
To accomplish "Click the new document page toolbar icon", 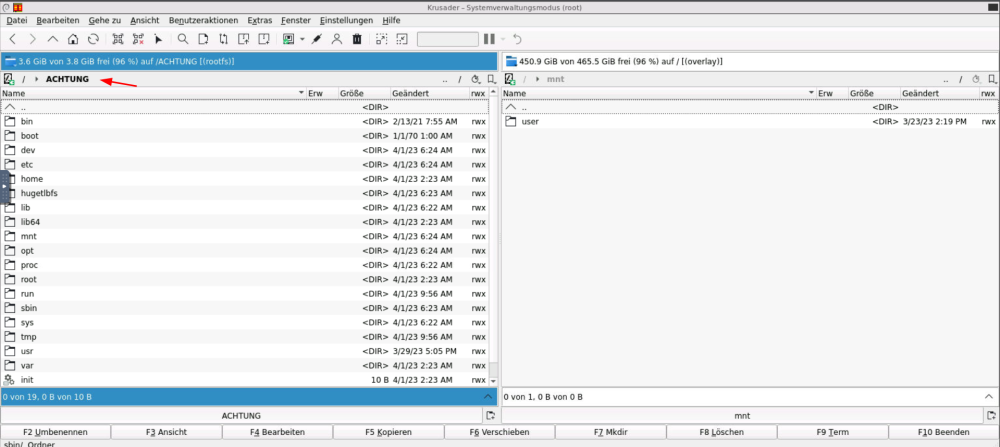I will 203,40.
